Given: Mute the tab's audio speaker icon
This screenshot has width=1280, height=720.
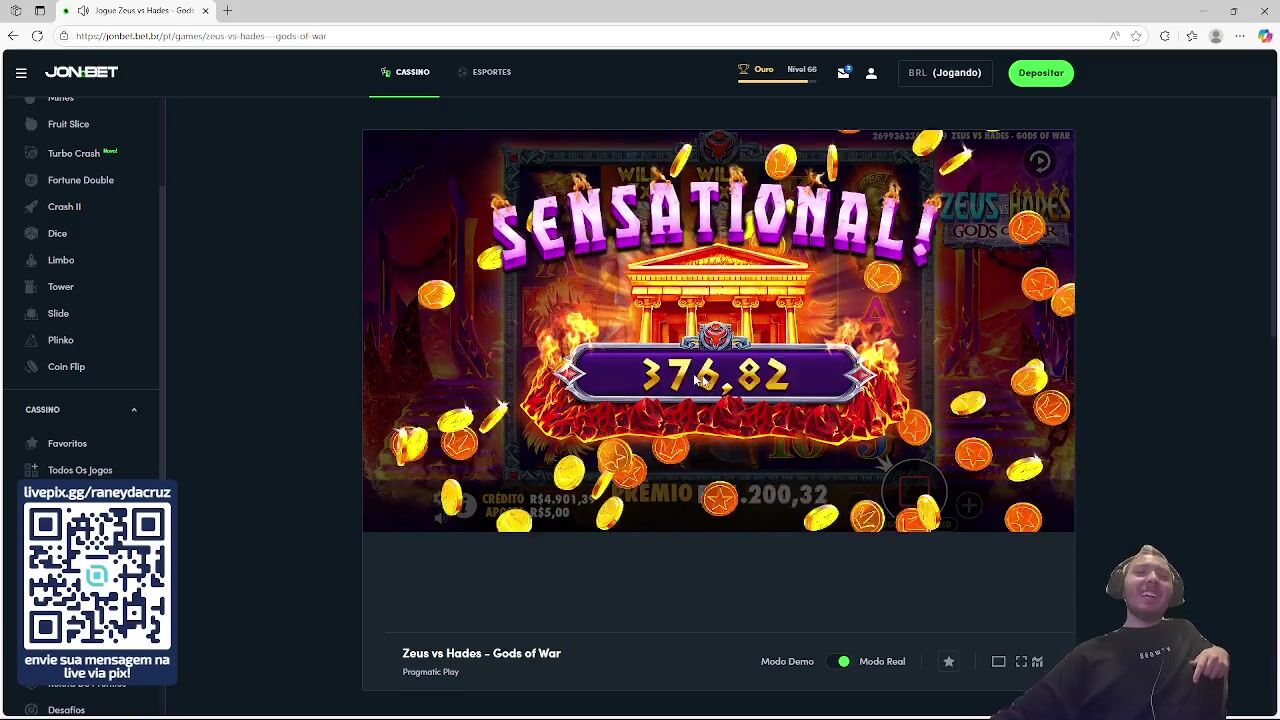Looking at the screenshot, I should pos(83,10).
